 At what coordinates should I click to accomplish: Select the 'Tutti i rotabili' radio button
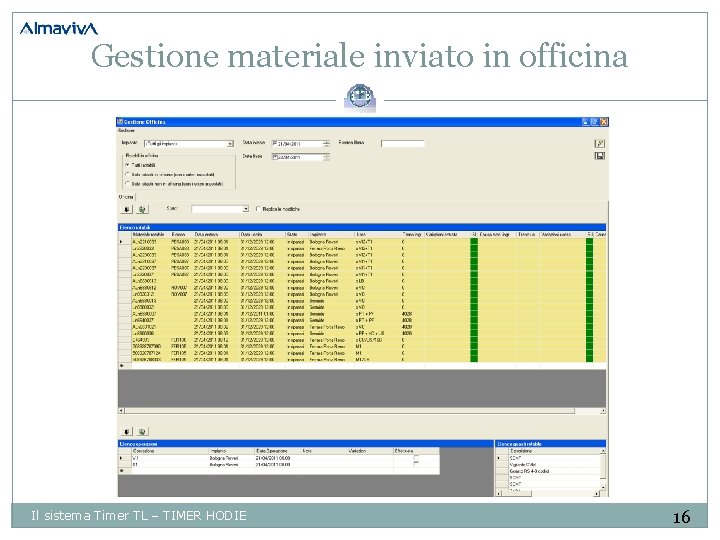tap(127, 165)
